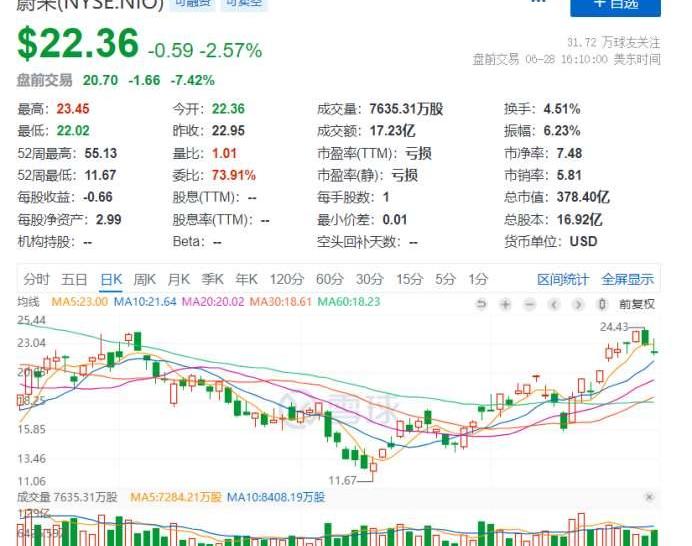Click 52周最高 value 55.13

(x=101, y=153)
